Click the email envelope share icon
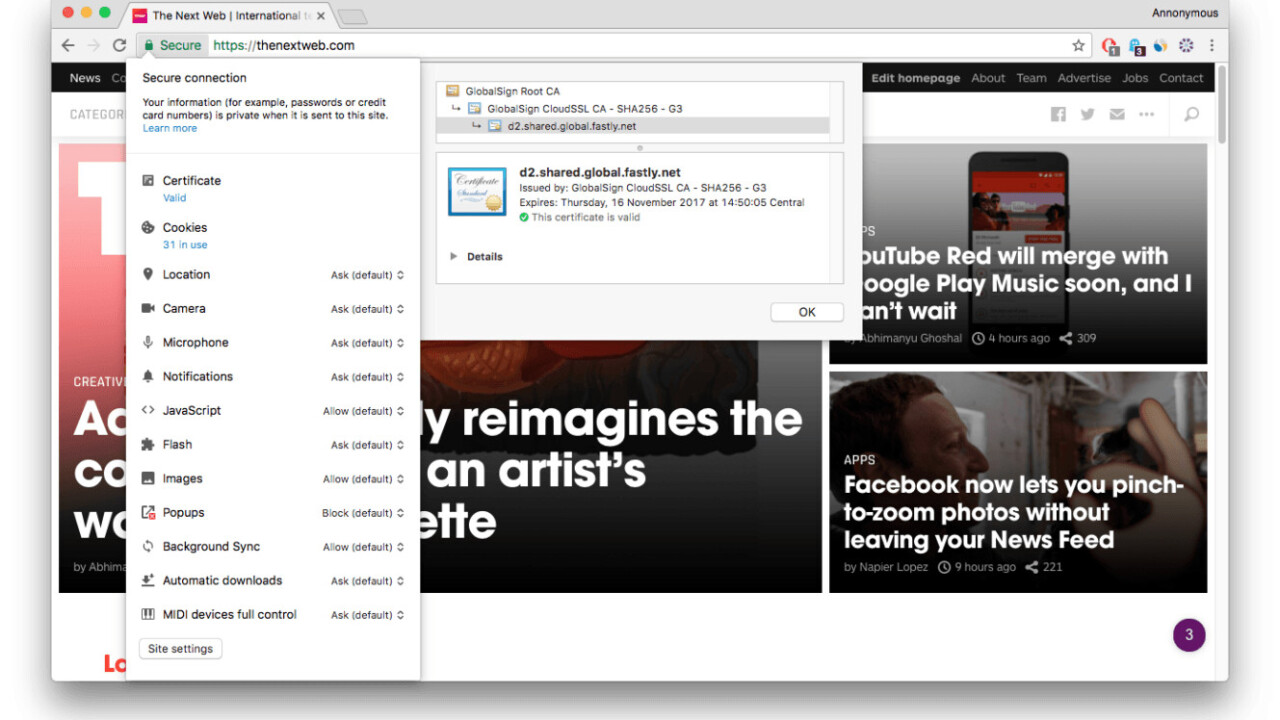The image size is (1280, 720). click(x=1116, y=115)
